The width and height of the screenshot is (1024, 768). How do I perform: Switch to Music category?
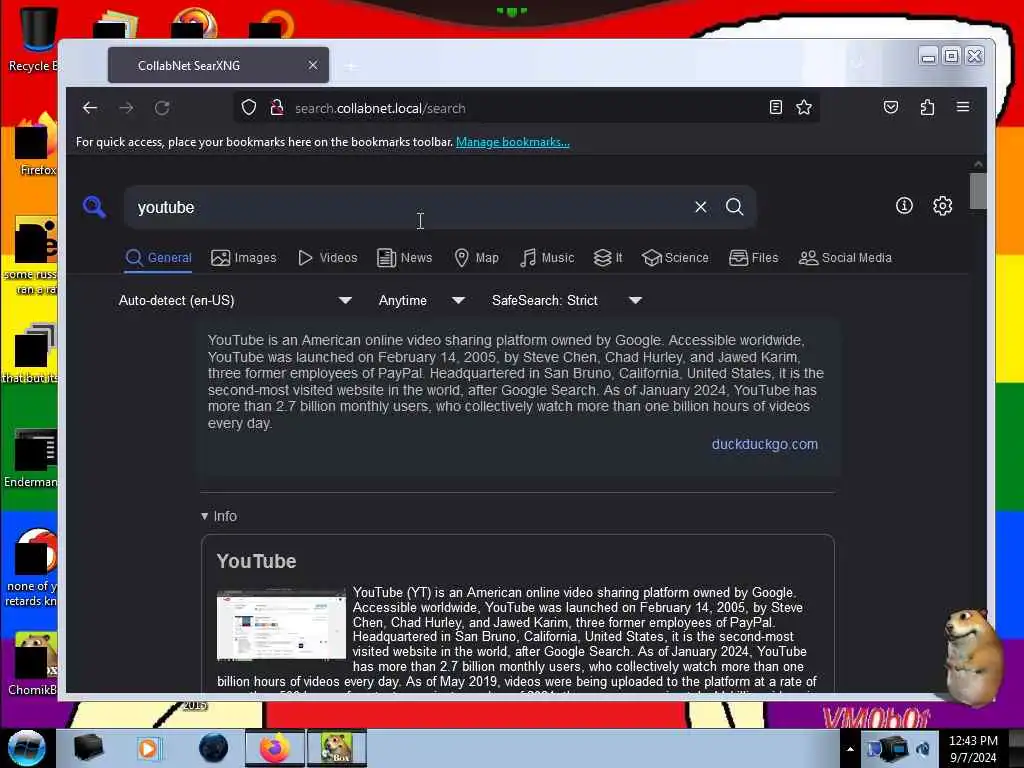tap(547, 258)
